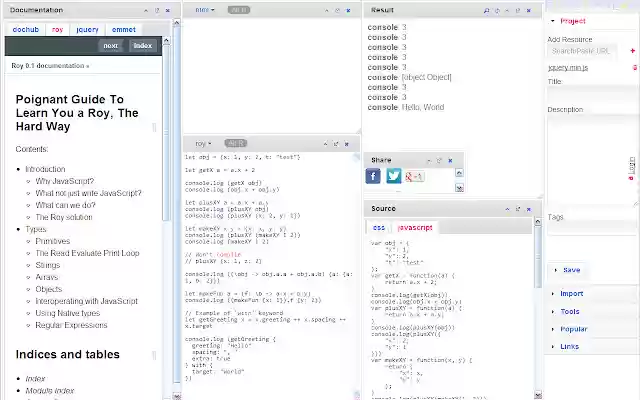640x400 pixels.
Task: Click the down arrow in Share panel
Action: click(x=459, y=188)
